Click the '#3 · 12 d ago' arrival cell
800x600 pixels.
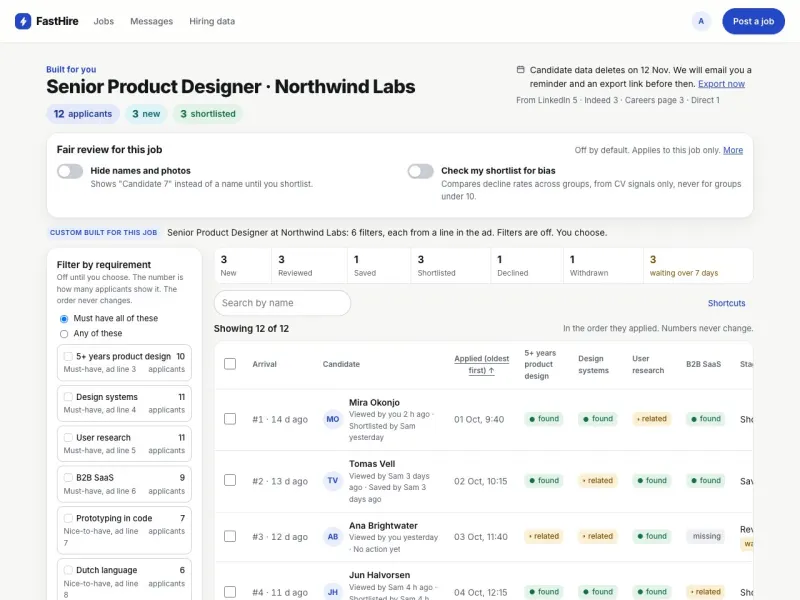280,537
